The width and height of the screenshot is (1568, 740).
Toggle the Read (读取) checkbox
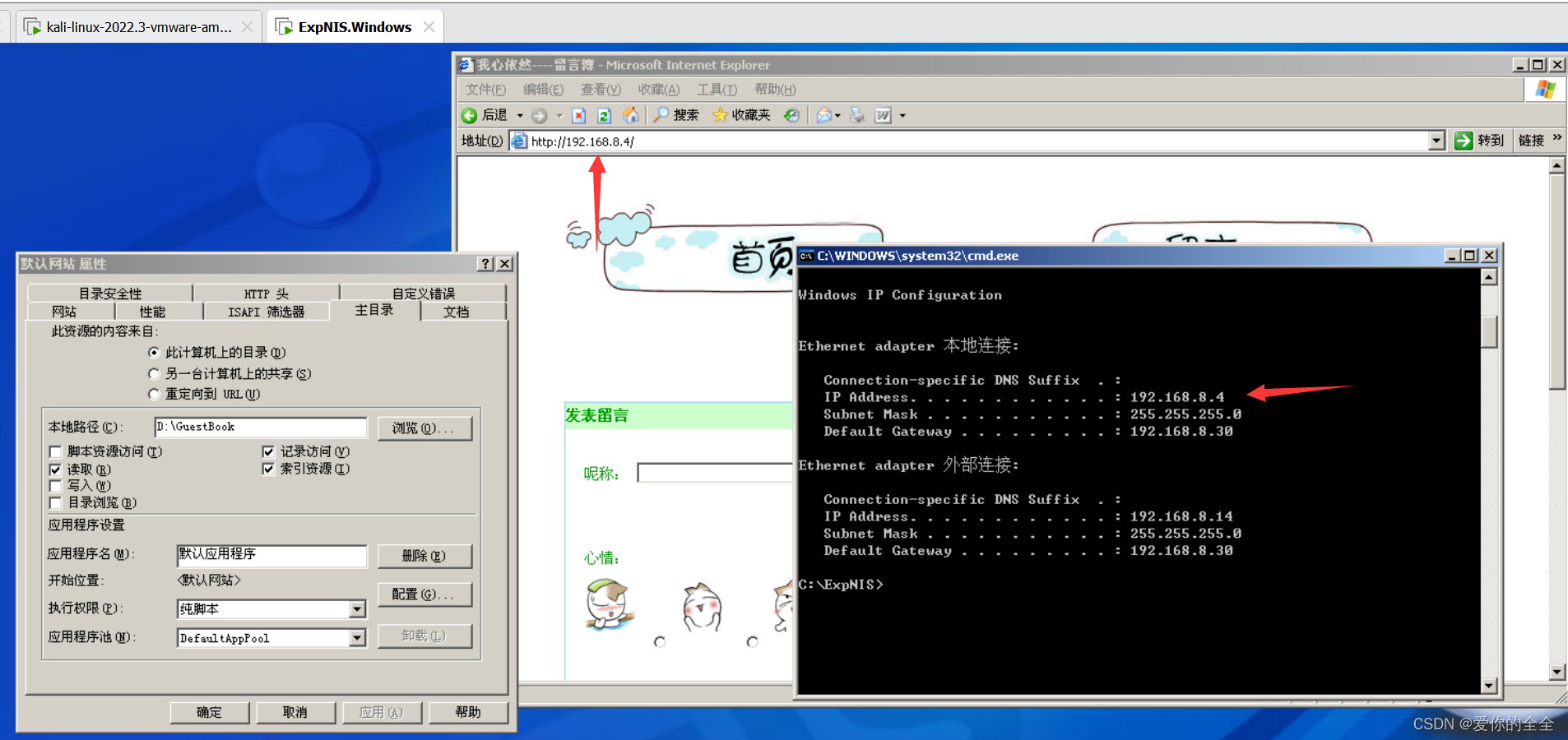point(56,469)
